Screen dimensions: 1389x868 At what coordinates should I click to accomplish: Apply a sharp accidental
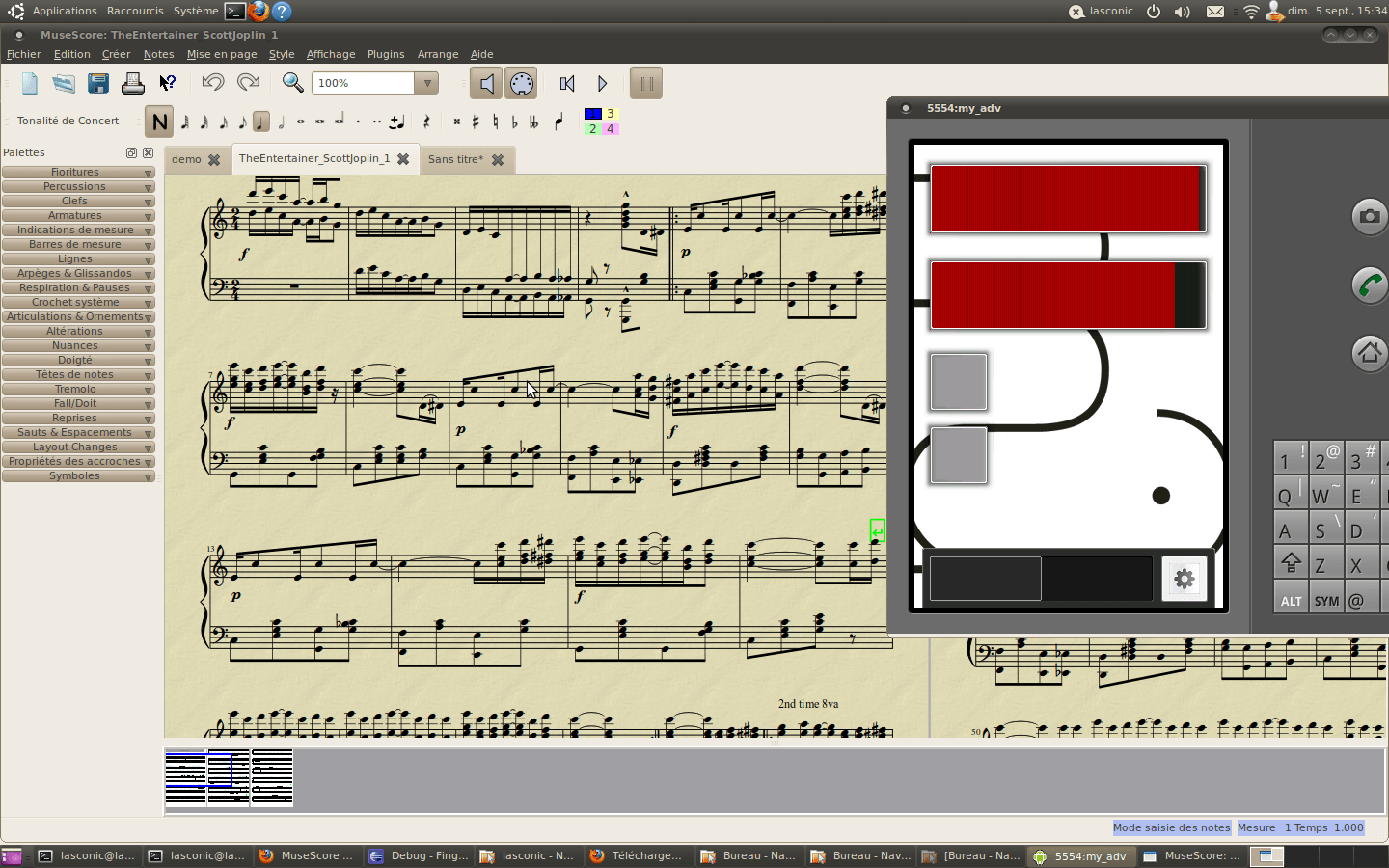[x=476, y=122]
